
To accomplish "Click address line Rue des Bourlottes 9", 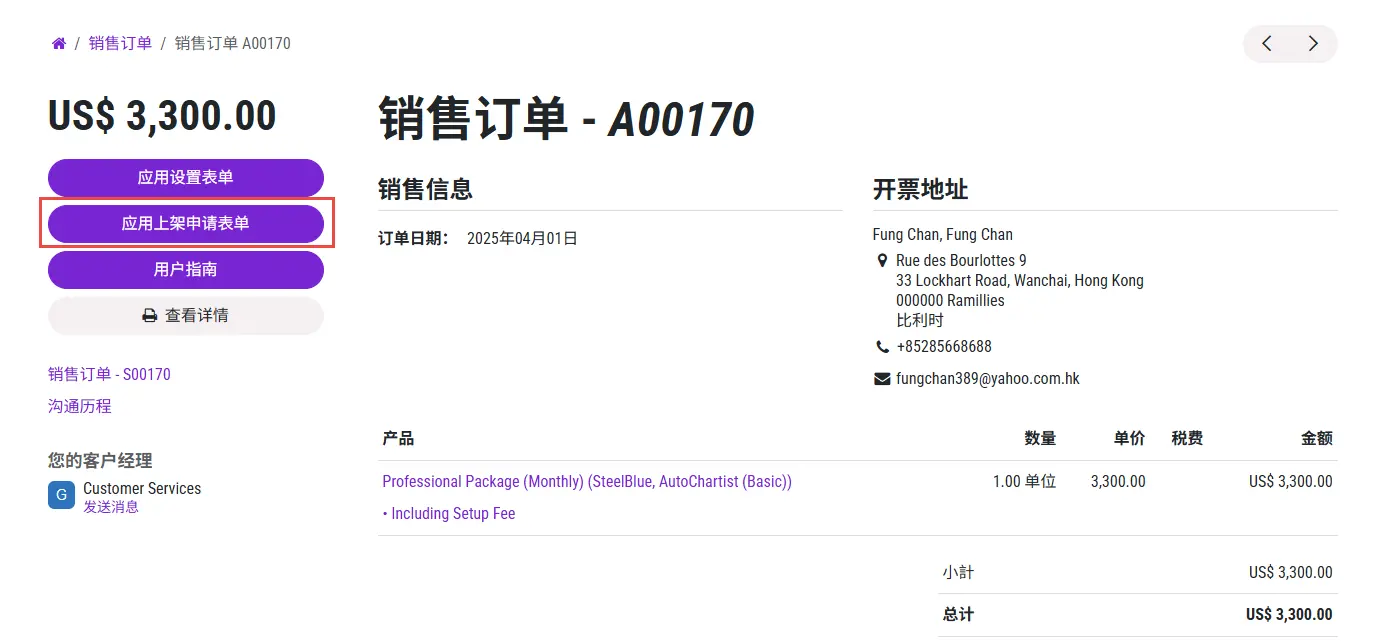I will pos(961,261).
